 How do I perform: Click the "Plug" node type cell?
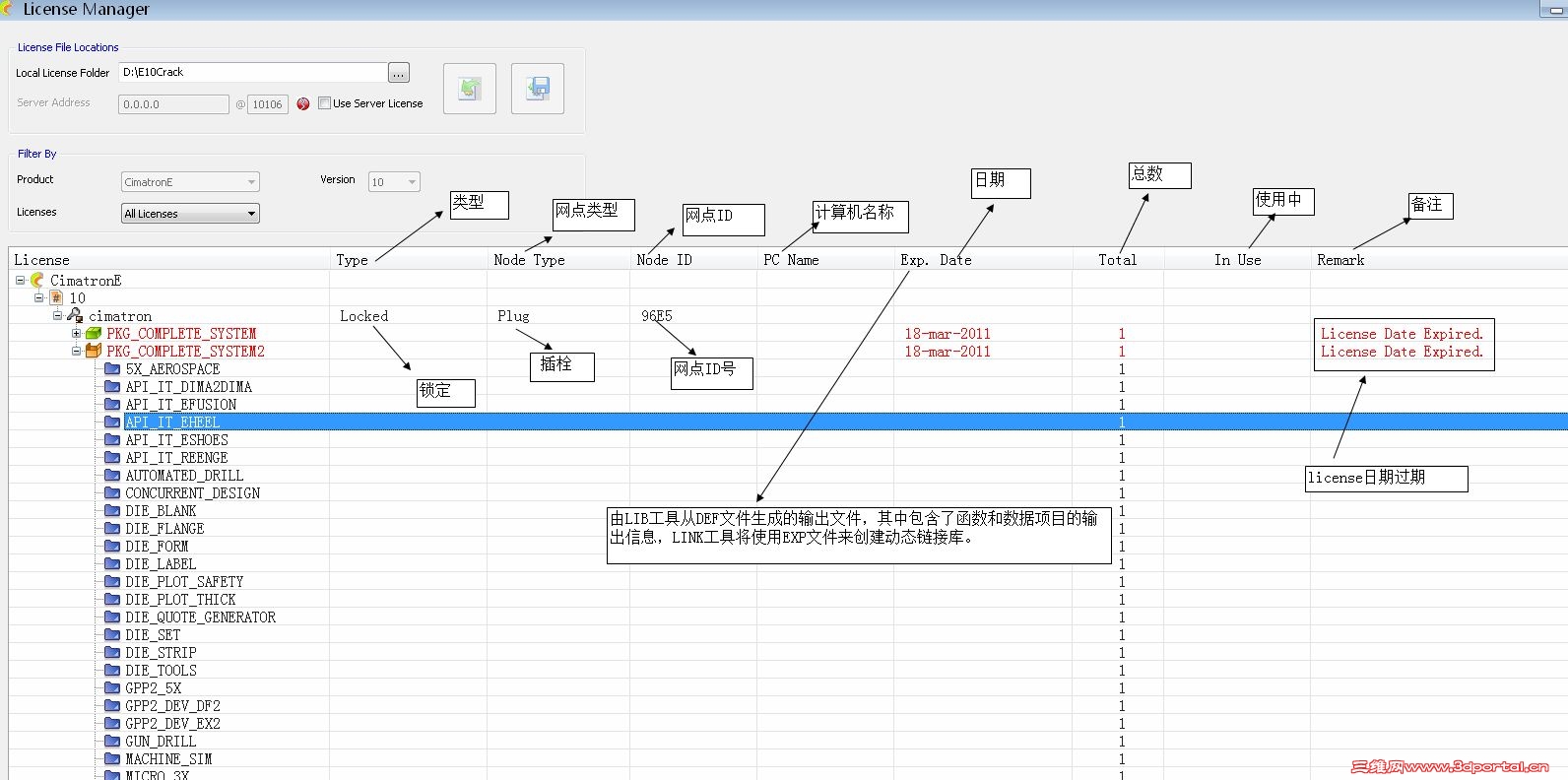tap(513, 316)
